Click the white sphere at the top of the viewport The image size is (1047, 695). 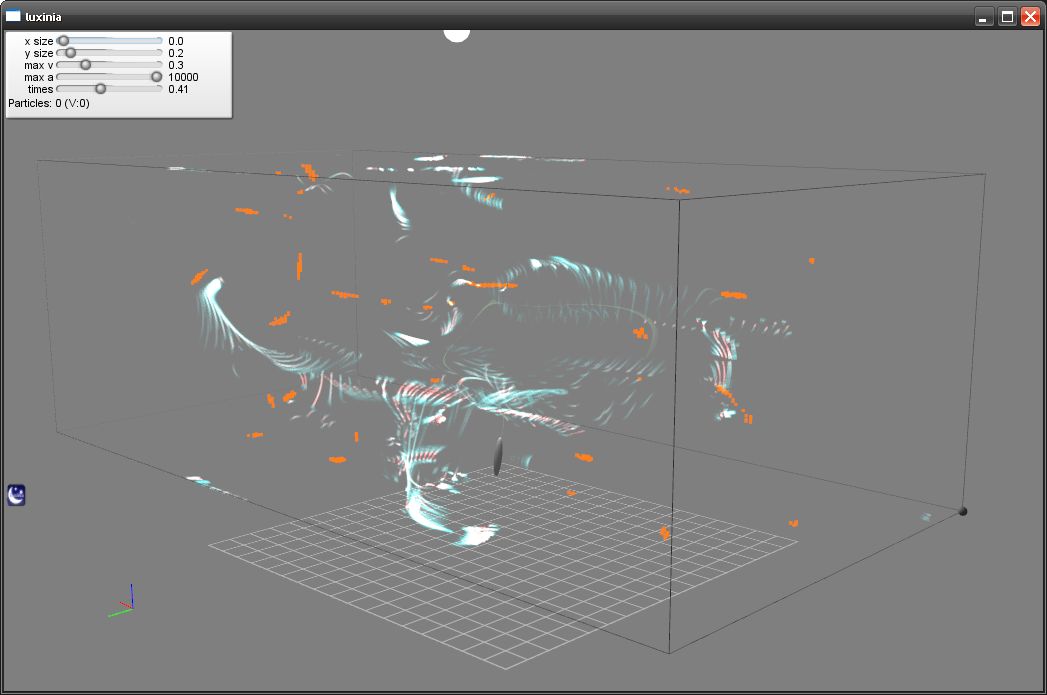[457, 35]
